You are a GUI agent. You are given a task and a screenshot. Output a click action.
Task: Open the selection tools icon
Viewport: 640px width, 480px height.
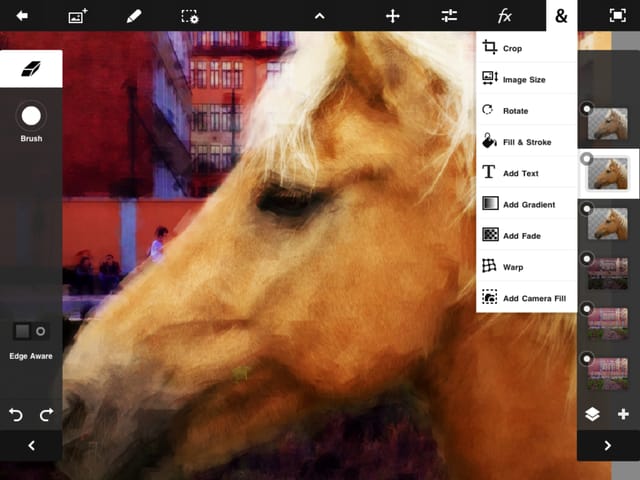tap(190, 16)
